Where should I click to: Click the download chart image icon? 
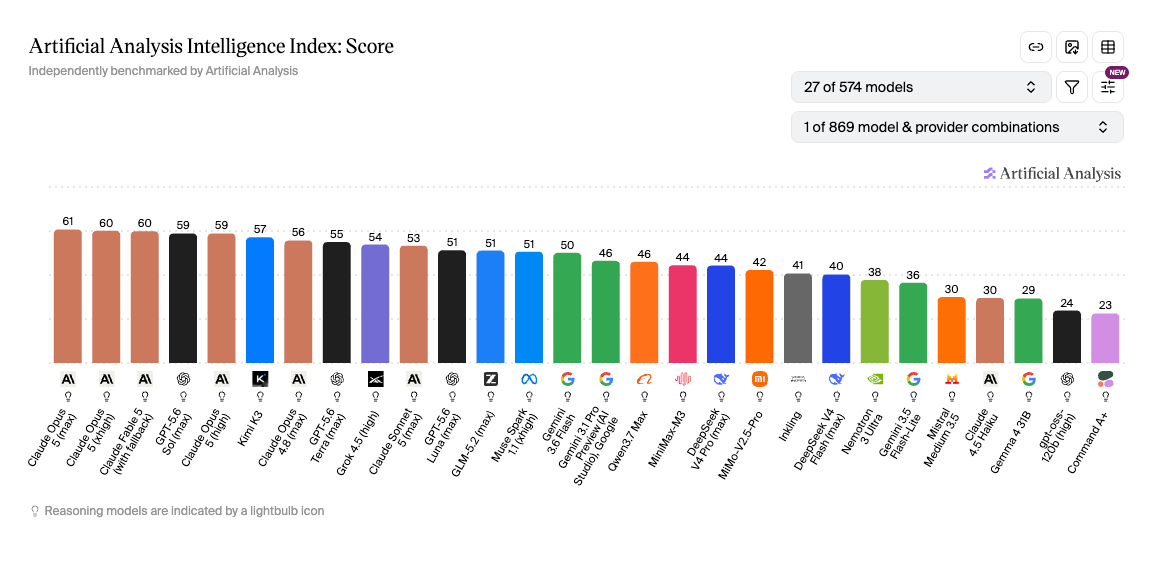pos(1072,47)
